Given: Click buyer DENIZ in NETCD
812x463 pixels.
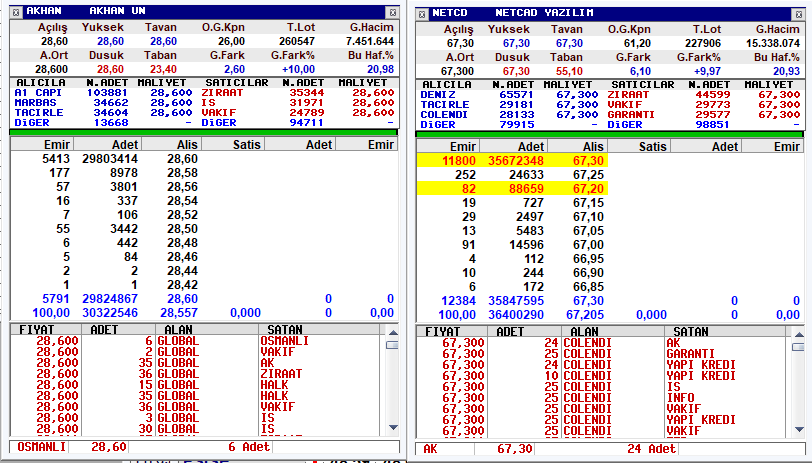Looking at the screenshot, I should tap(438, 95).
